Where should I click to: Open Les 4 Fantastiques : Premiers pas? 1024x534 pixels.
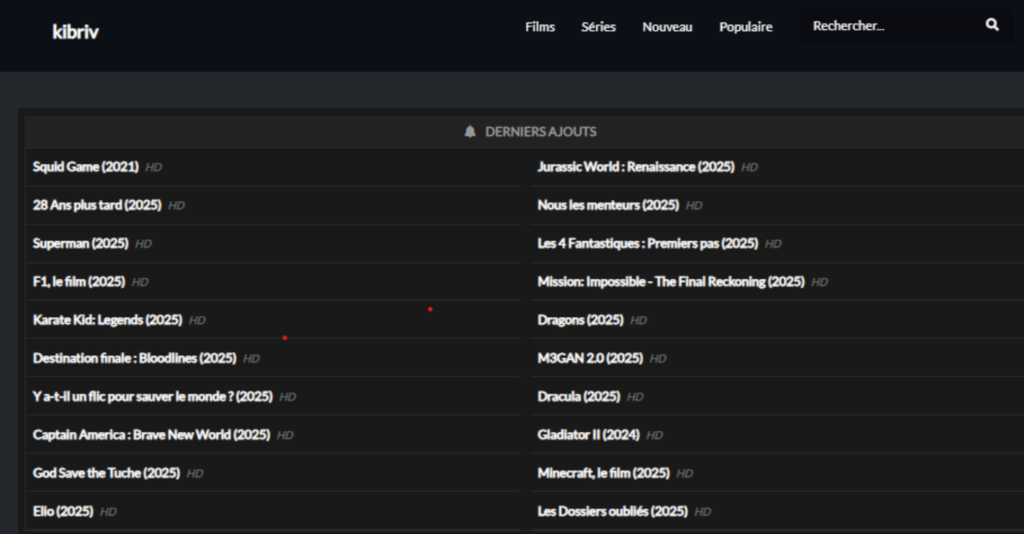[647, 243]
